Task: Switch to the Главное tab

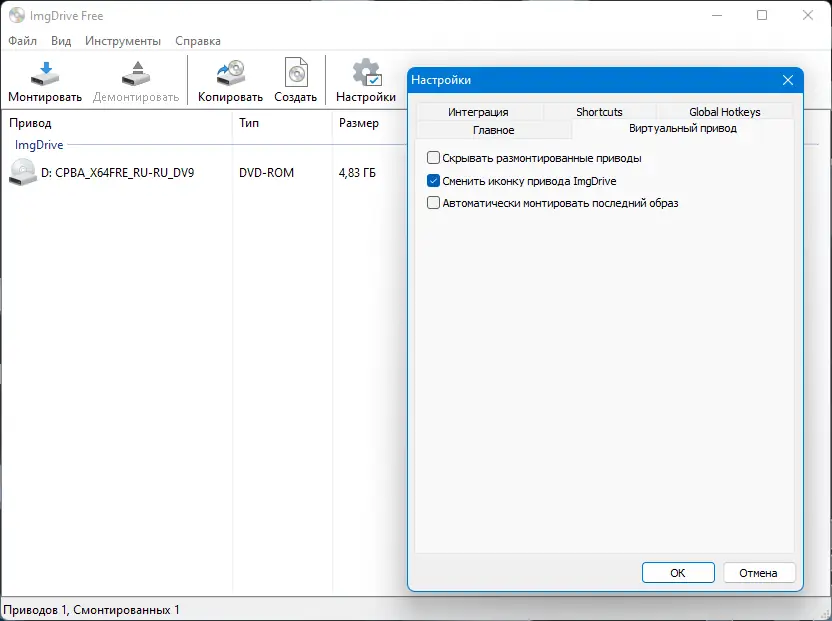Action: pyautogui.click(x=493, y=130)
